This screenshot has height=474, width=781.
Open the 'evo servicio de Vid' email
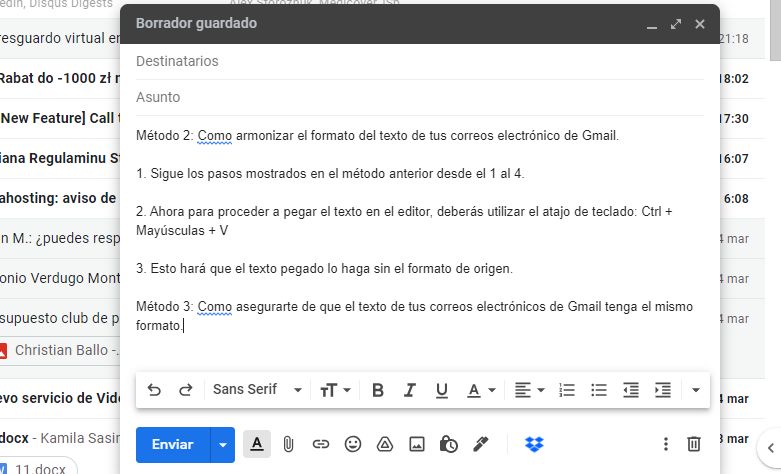[x=60, y=398]
